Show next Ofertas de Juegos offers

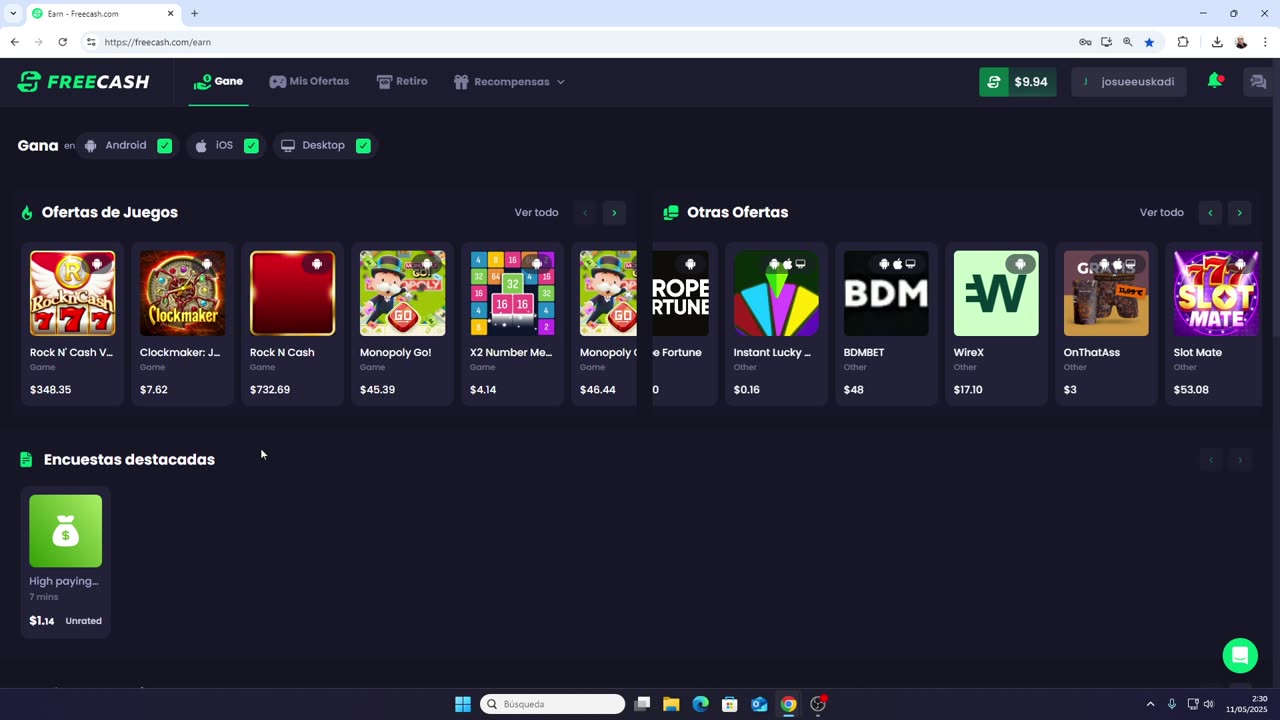614,212
